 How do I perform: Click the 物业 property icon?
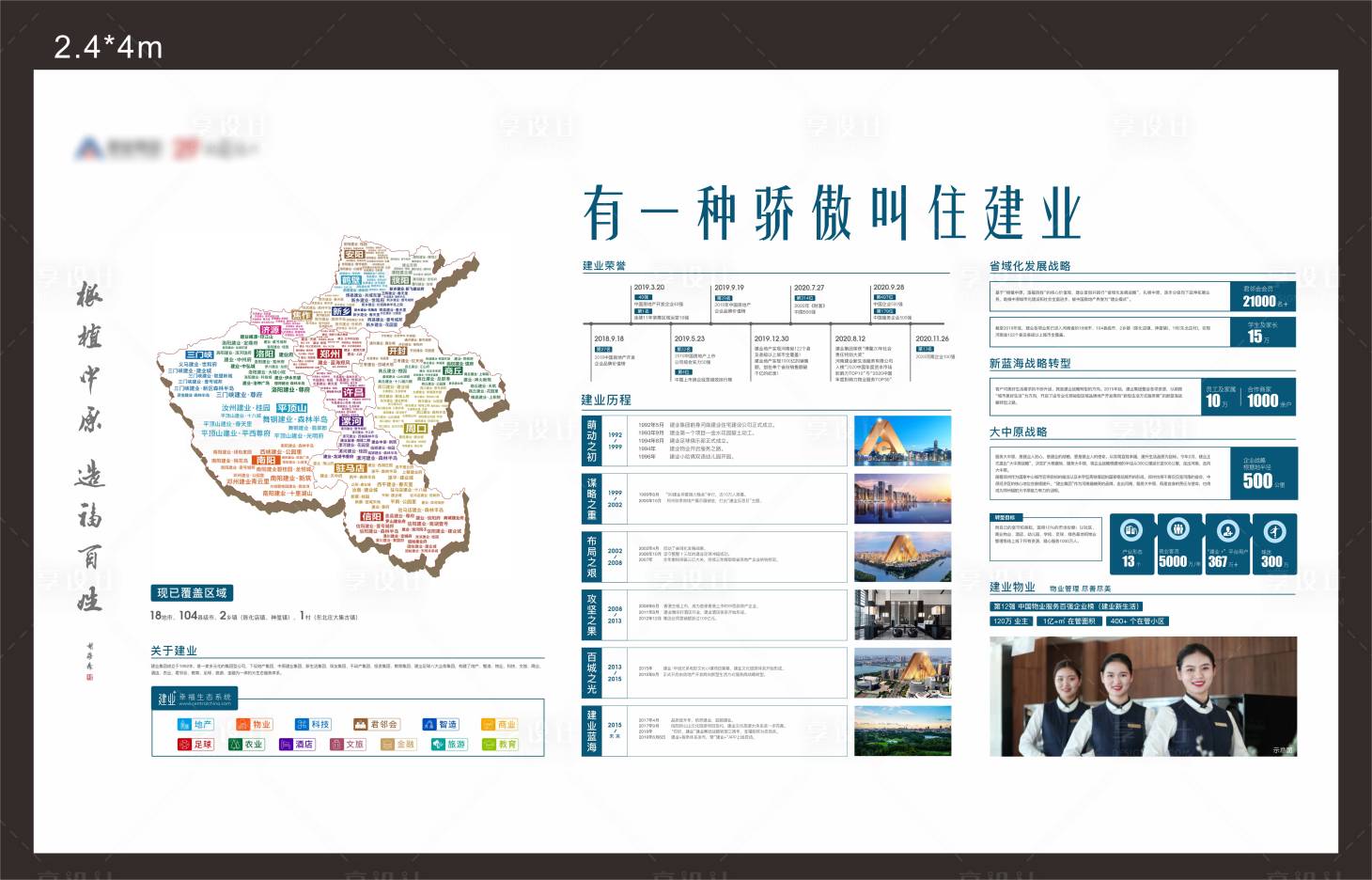(x=254, y=724)
